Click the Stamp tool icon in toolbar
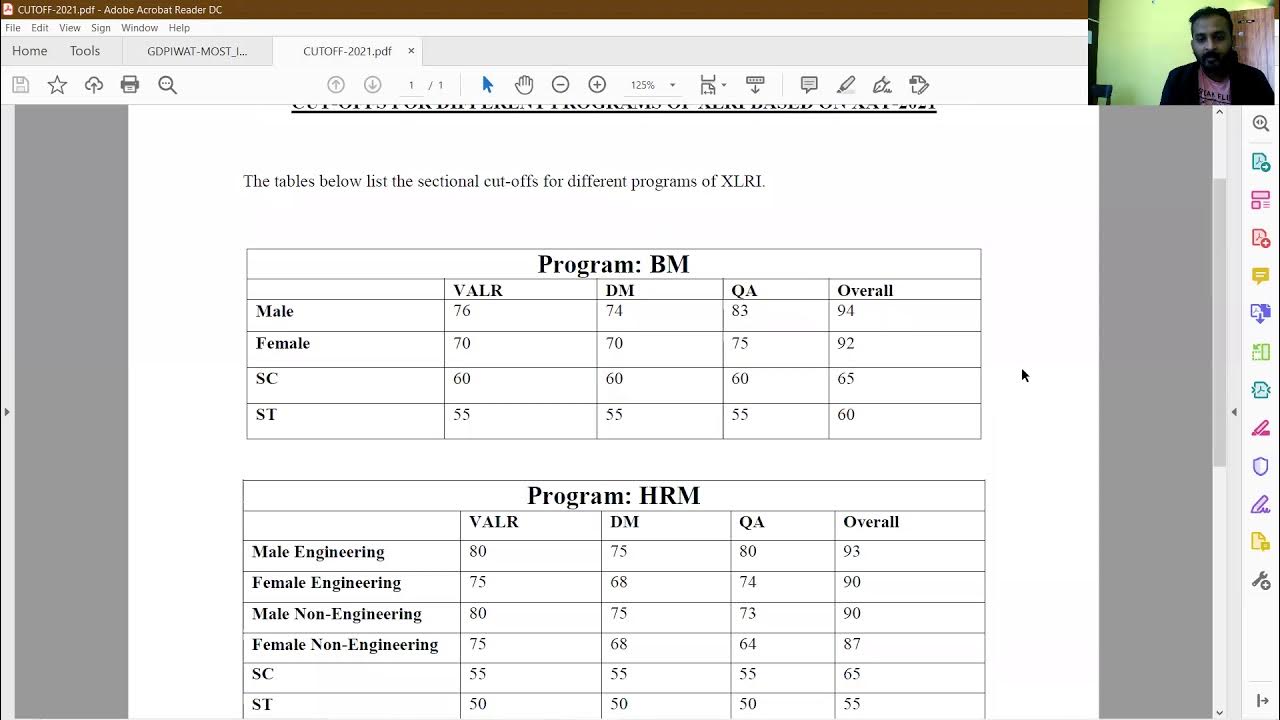This screenshot has width=1280, height=720. (919, 85)
